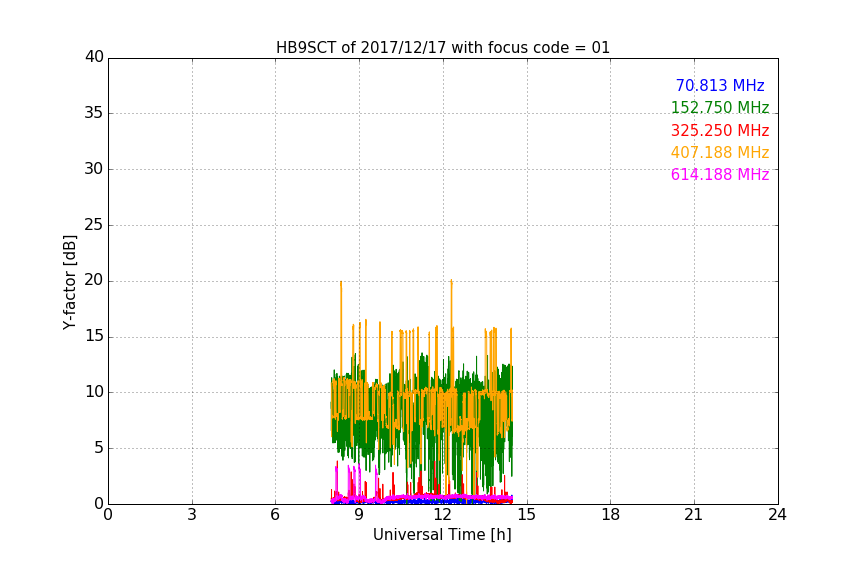Click the x-axis tick value 12

click(443, 515)
